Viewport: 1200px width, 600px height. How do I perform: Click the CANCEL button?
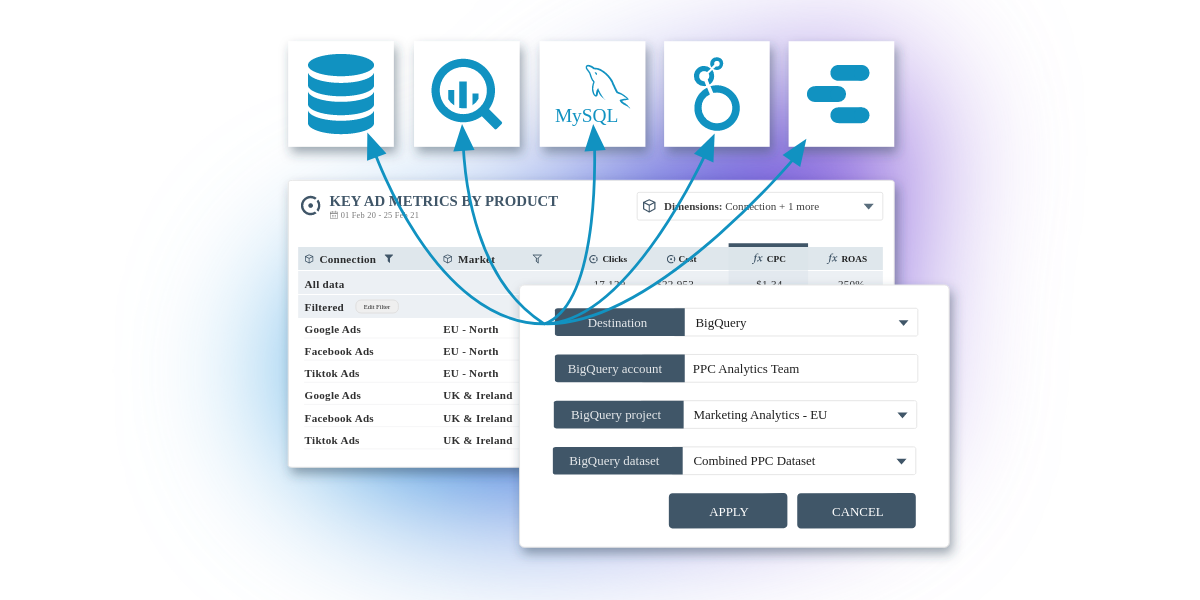[857, 511]
